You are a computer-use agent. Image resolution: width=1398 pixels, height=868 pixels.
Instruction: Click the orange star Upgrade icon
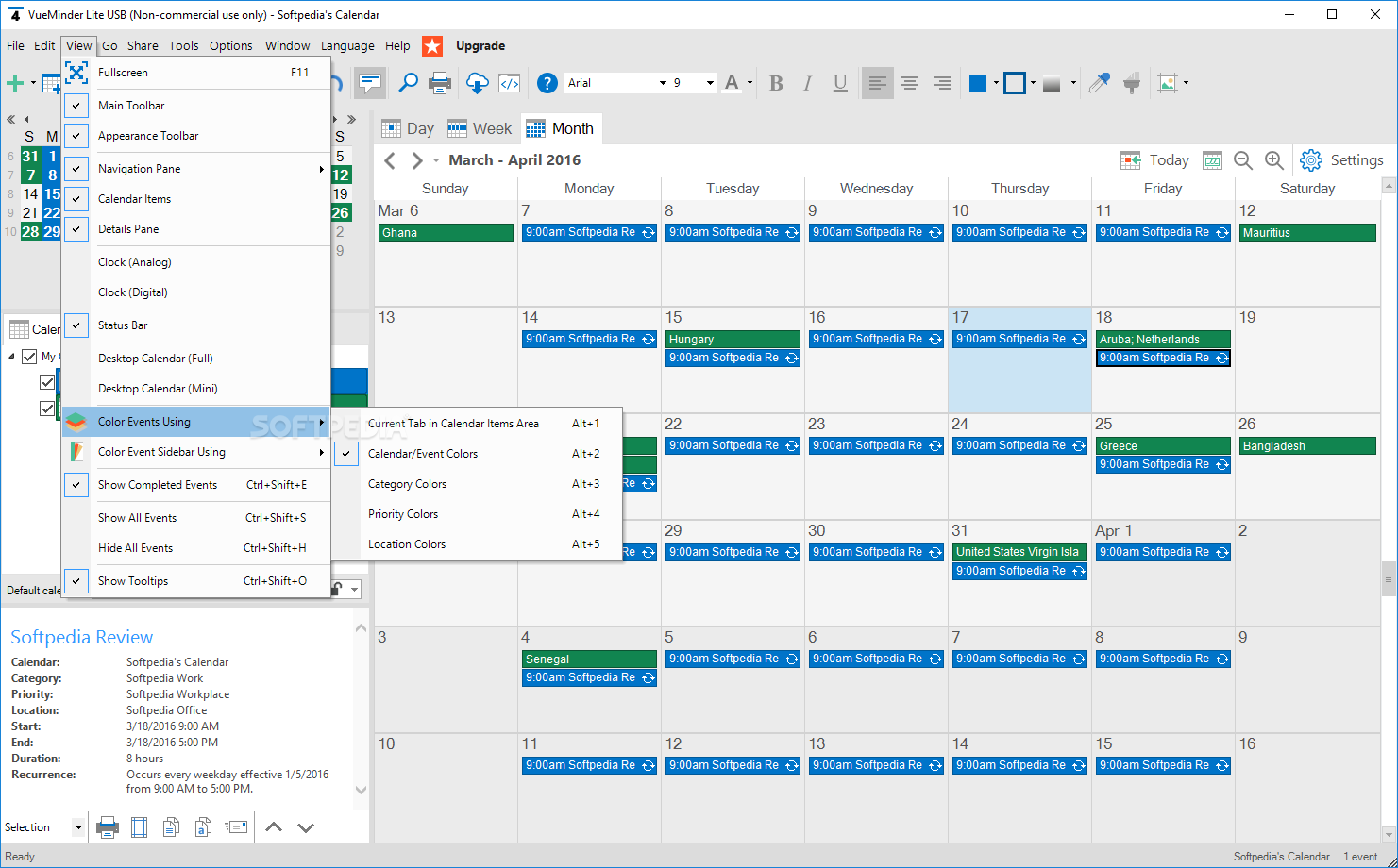point(432,45)
